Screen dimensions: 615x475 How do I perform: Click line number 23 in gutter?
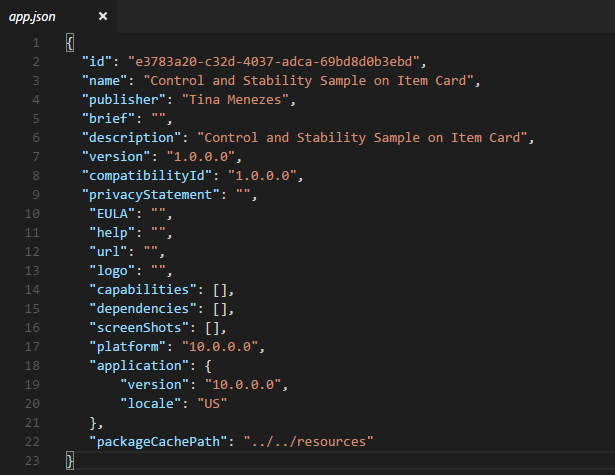(32, 460)
